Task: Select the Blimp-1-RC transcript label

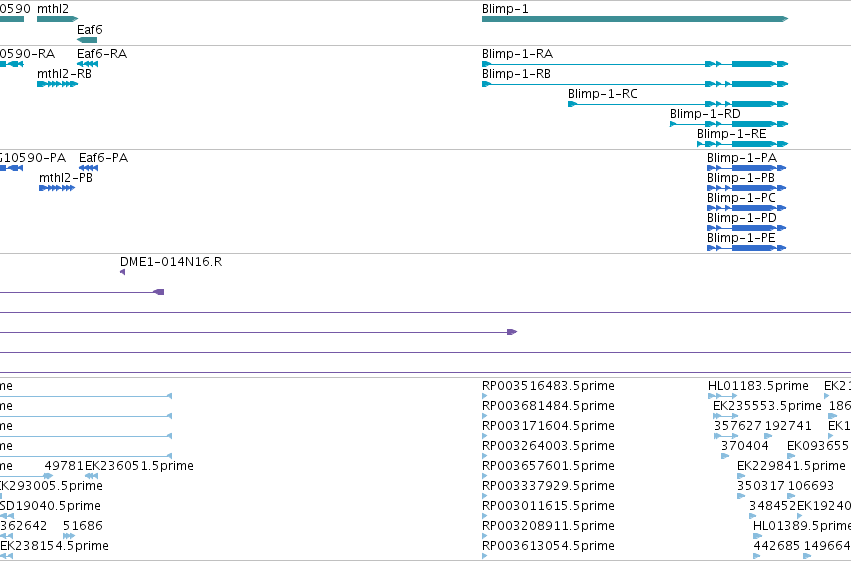Action: (602, 94)
